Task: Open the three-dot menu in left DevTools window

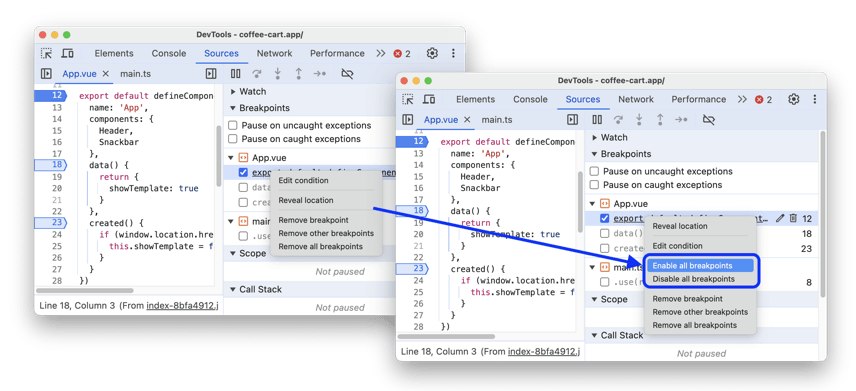Action: (453, 54)
